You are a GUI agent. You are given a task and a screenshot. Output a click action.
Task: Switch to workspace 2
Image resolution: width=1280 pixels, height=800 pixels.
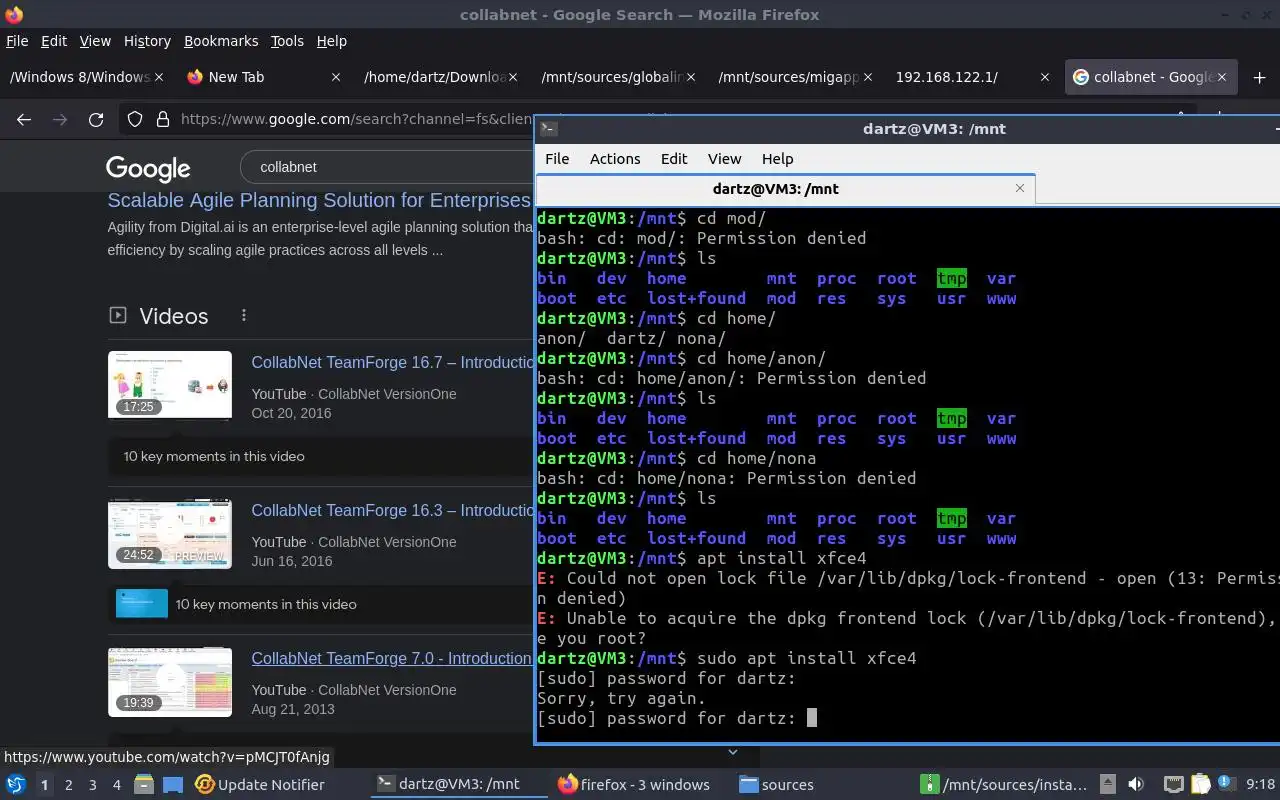click(x=69, y=784)
